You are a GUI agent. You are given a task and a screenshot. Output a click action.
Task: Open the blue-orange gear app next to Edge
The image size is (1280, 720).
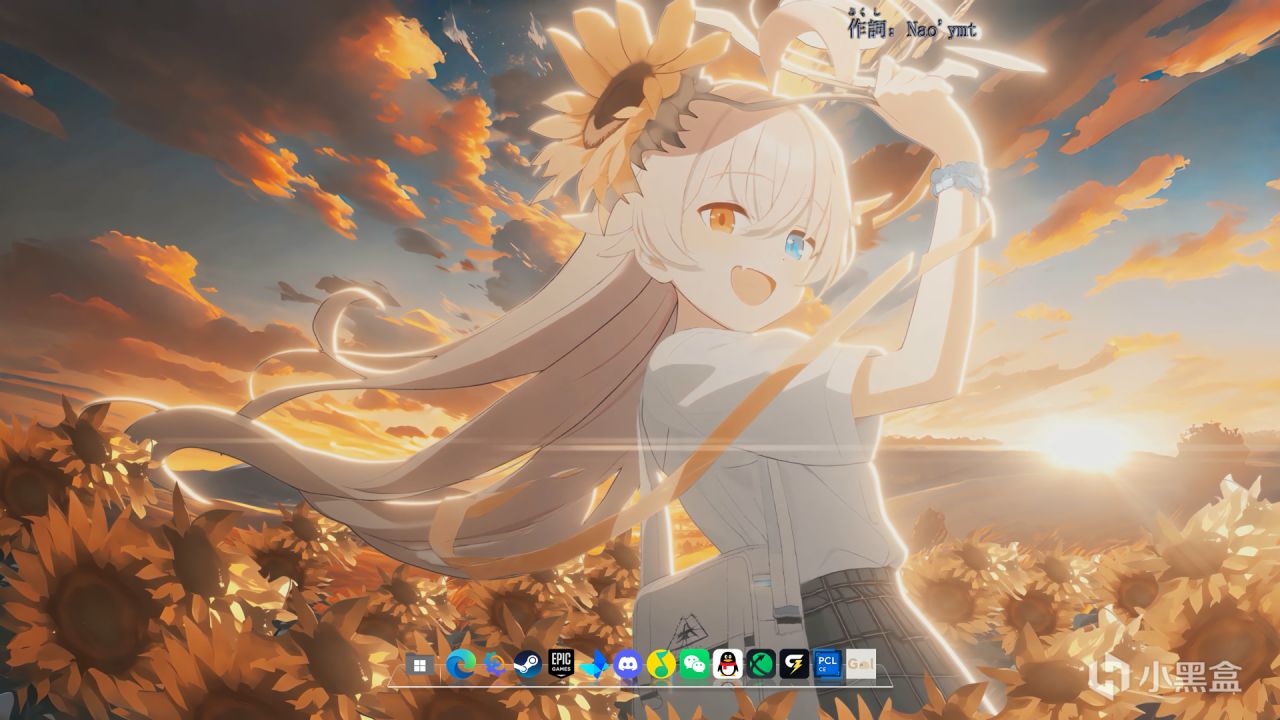494,664
